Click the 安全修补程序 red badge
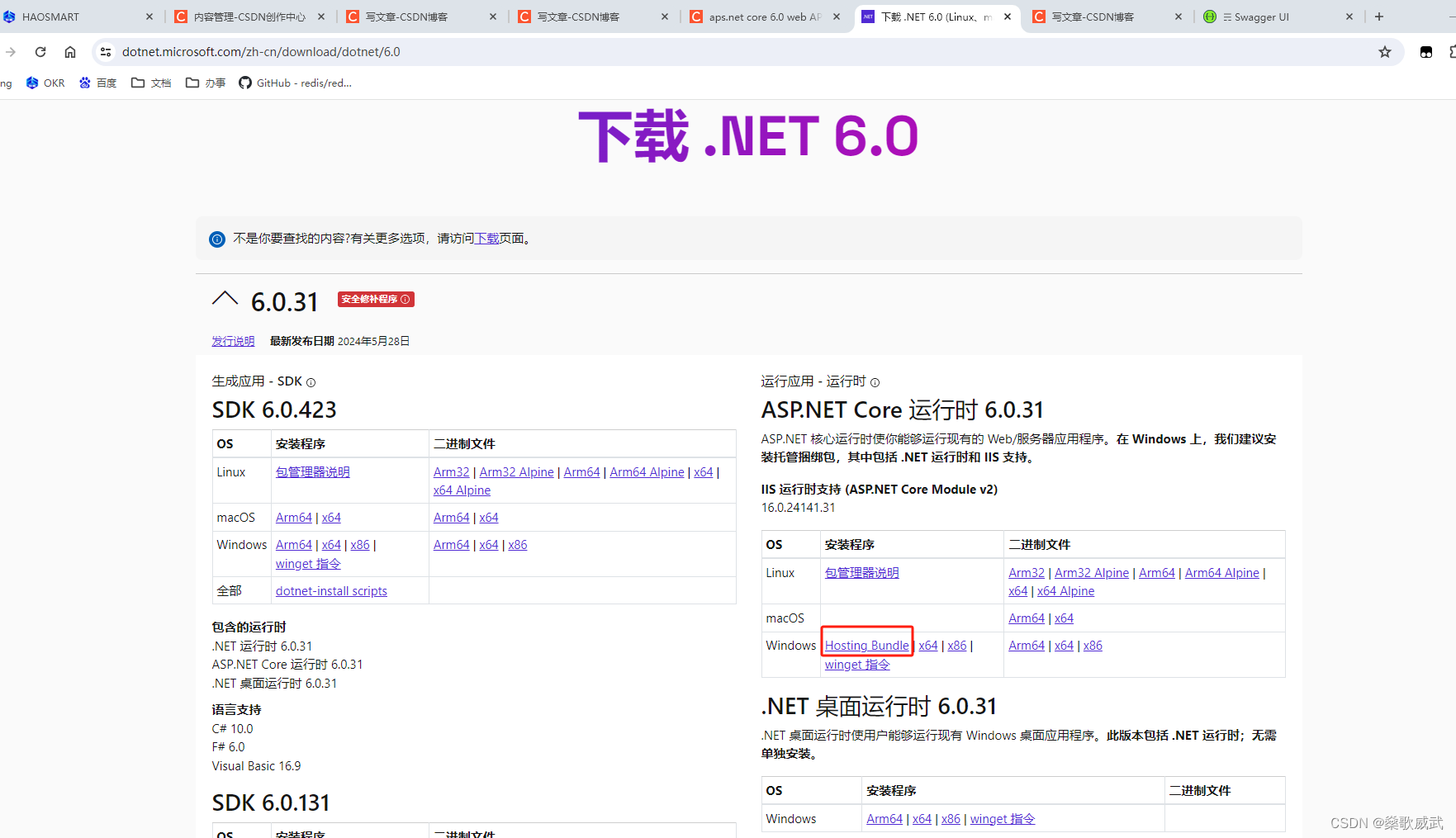Viewport: 1456px width, 838px height. point(376,299)
